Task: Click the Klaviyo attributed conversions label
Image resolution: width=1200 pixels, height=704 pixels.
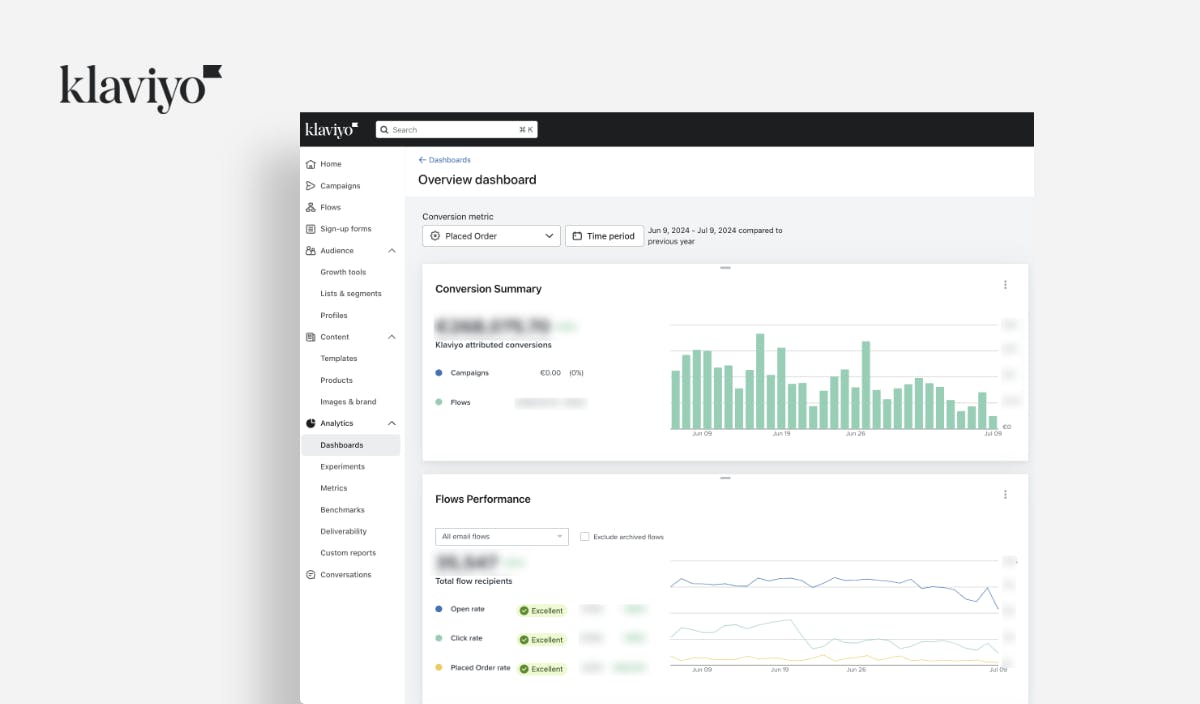Action: pyautogui.click(x=493, y=345)
